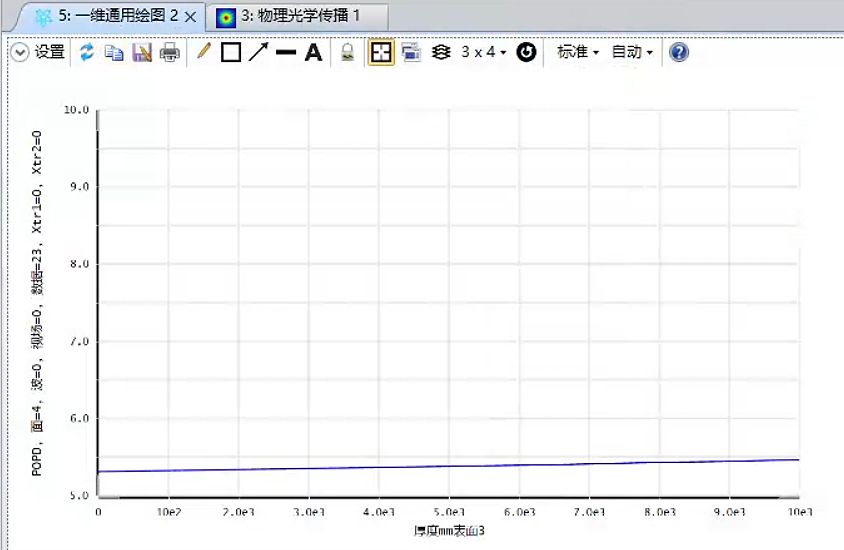
Task: Click the overlay layers icon
Action: 441,52
